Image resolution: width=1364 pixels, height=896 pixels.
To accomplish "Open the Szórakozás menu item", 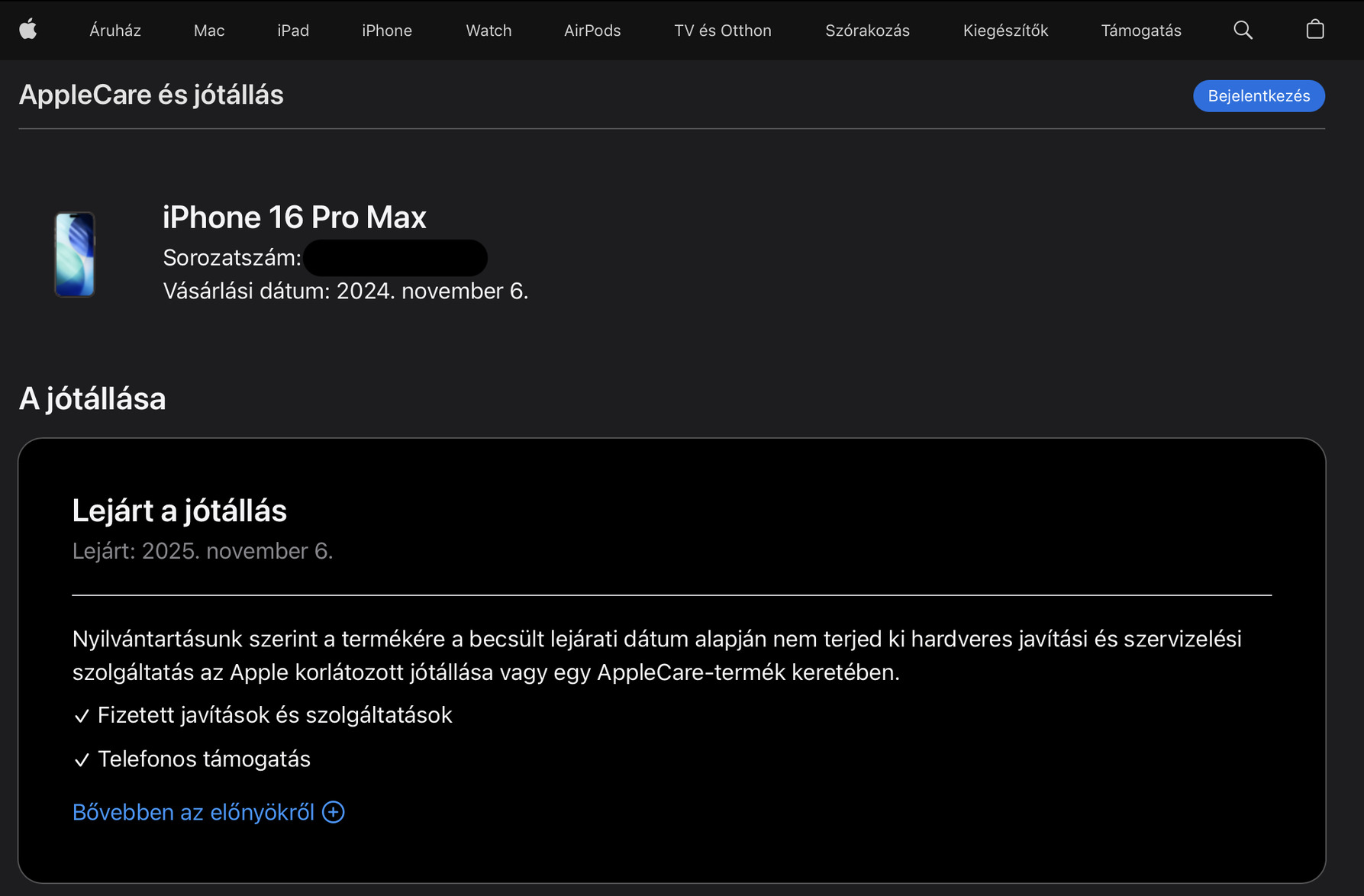I will click(x=867, y=31).
